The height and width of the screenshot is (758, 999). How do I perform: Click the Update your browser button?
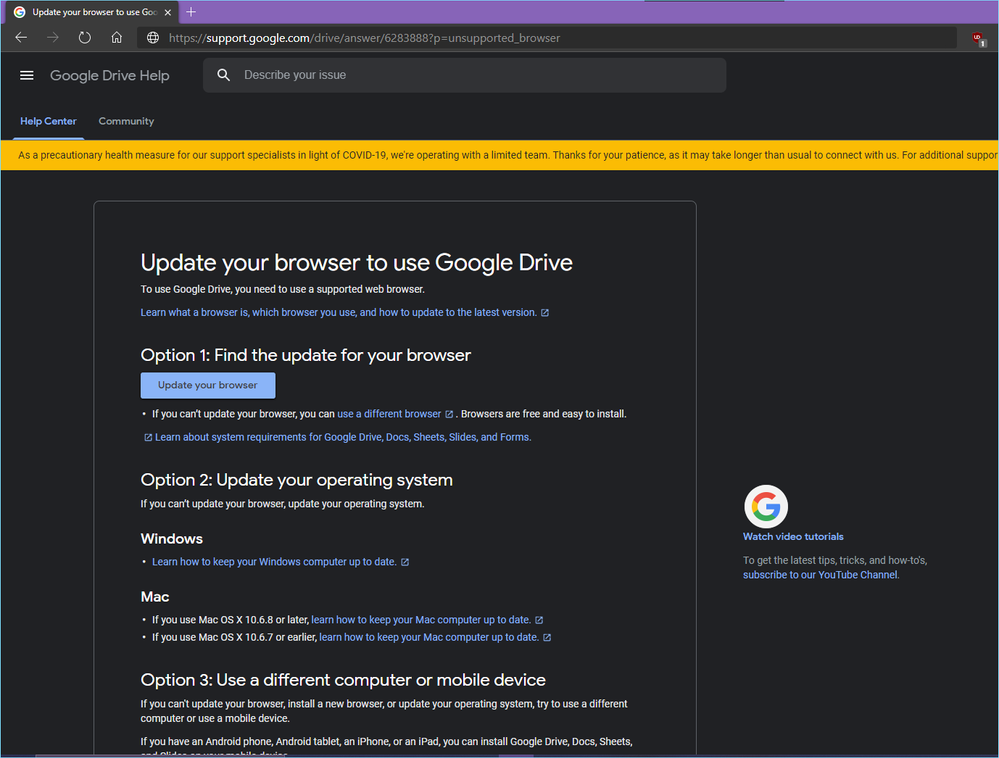(x=208, y=385)
